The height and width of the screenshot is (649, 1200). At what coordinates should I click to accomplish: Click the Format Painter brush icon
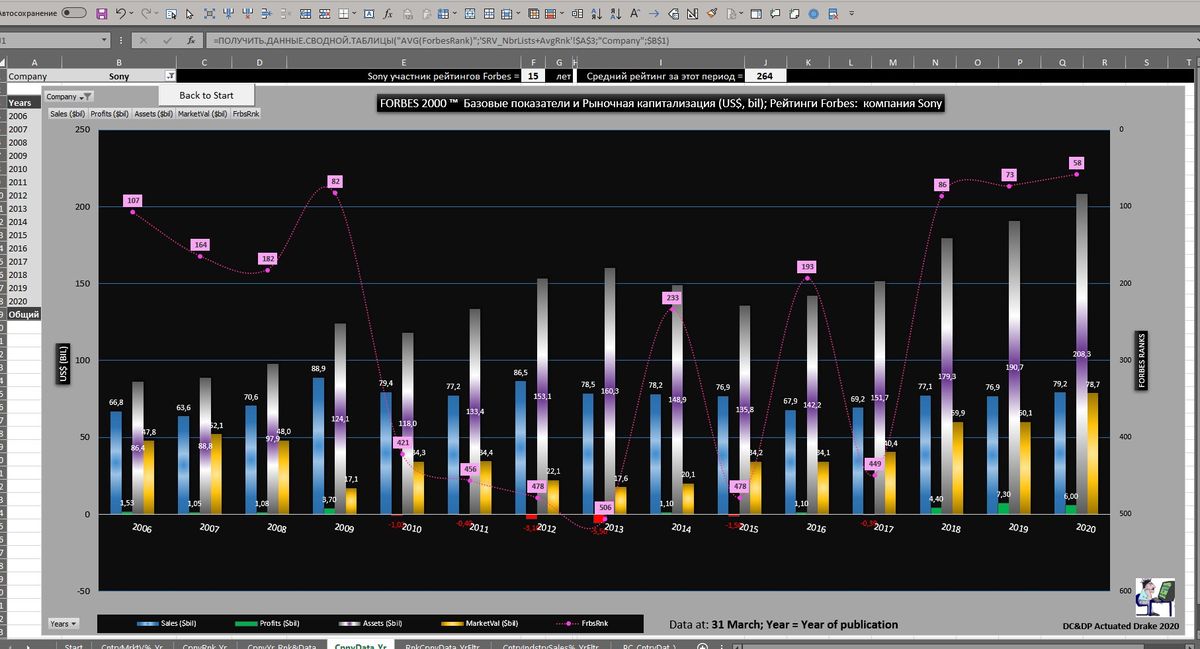tap(712, 14)
